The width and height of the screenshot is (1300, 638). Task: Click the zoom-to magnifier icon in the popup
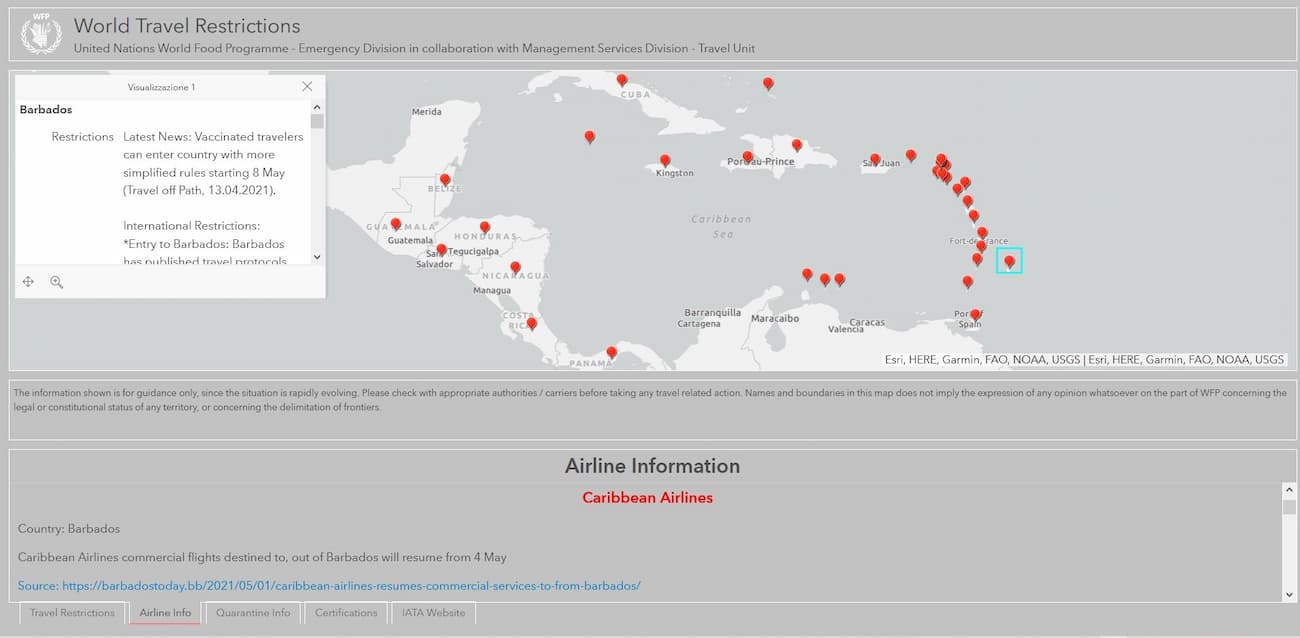point(57,282)
